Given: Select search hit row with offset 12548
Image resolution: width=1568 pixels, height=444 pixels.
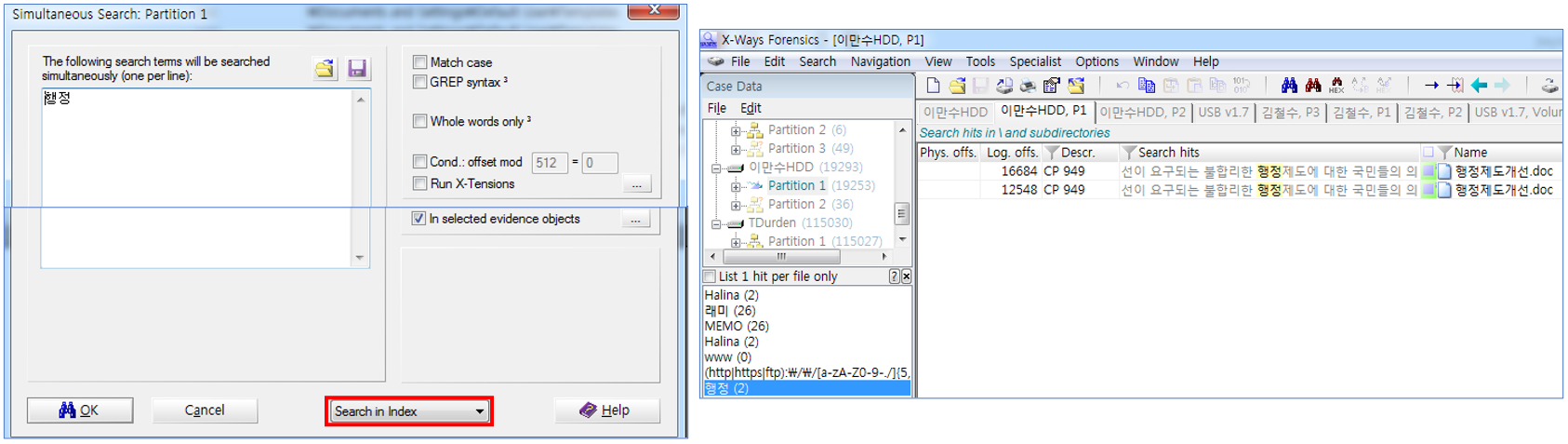Looking at the screenshot, I should click(1239, 190).
